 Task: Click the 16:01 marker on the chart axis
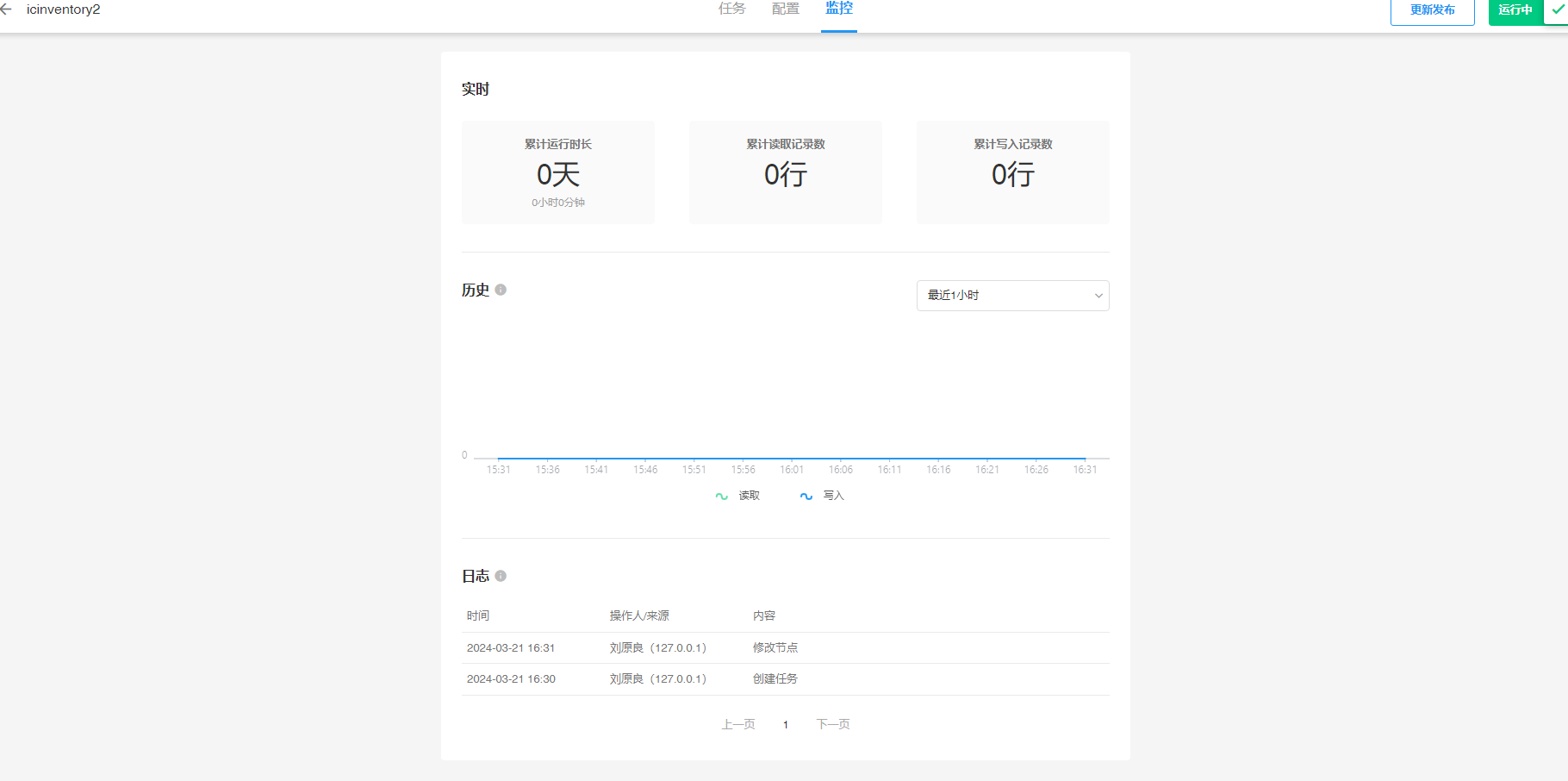tap(792, 469)
